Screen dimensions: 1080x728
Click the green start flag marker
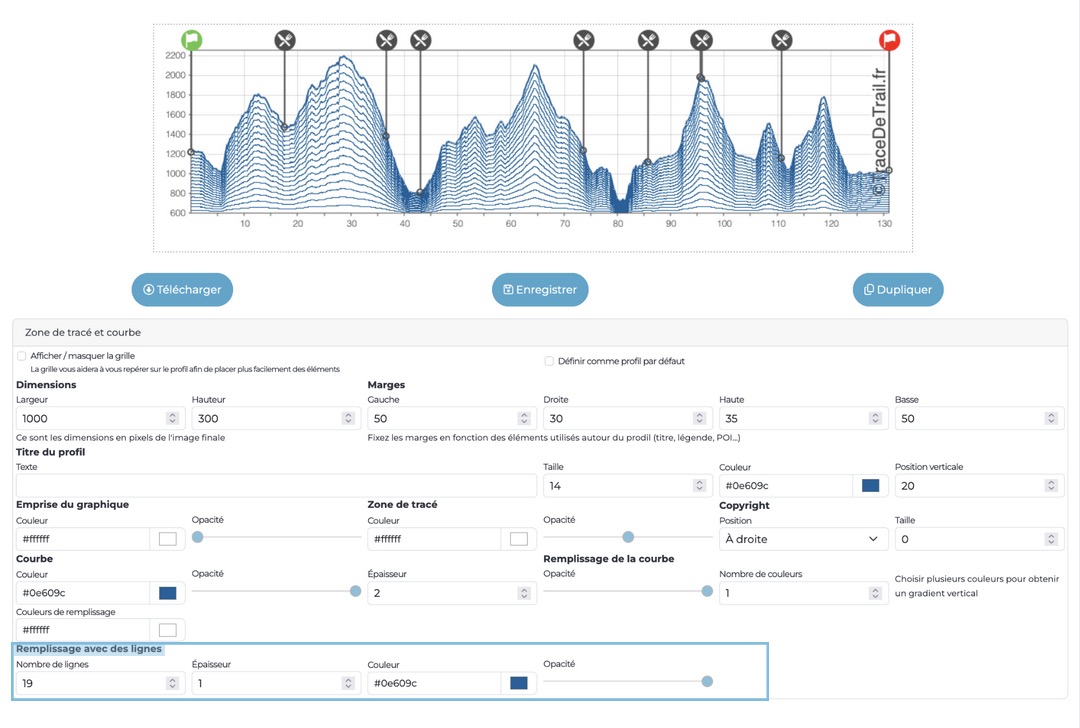click(191, 40)
